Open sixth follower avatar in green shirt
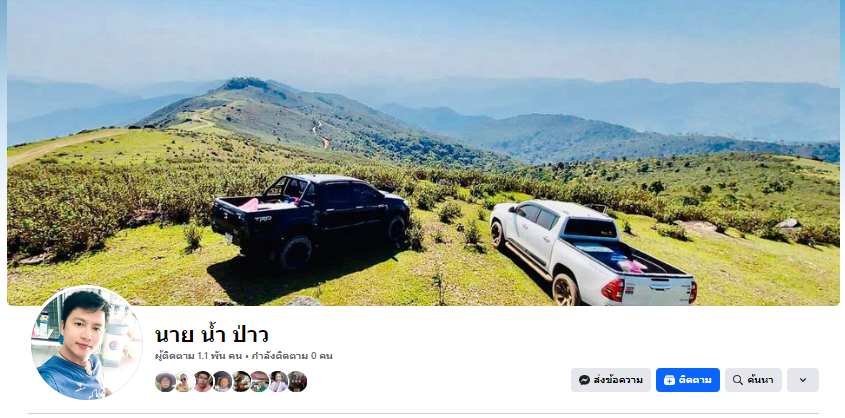Viewport: 845px width, 418px height. pos(259,381)
